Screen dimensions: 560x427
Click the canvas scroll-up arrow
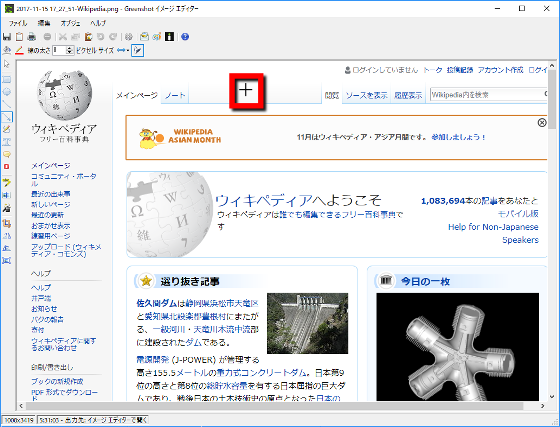(x=552, y=66)
